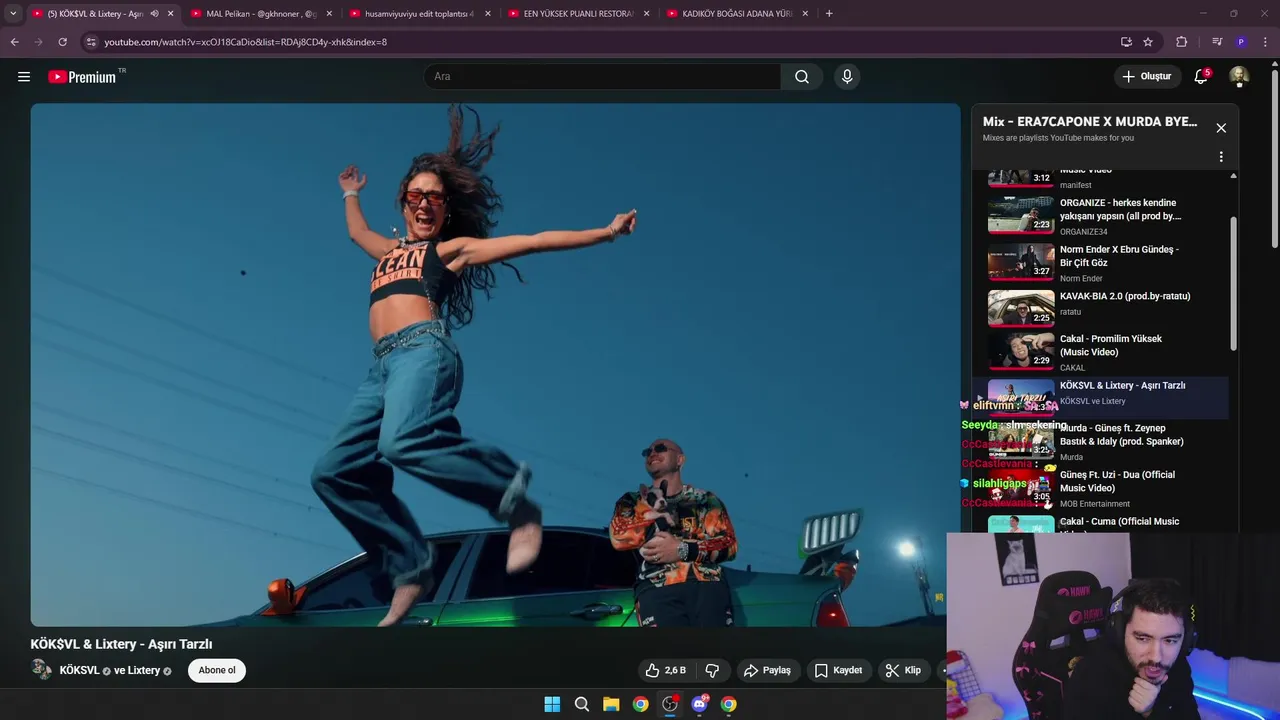The image size is (1280, 720).
Task: Open Windows Start menu
Action: 552,704
